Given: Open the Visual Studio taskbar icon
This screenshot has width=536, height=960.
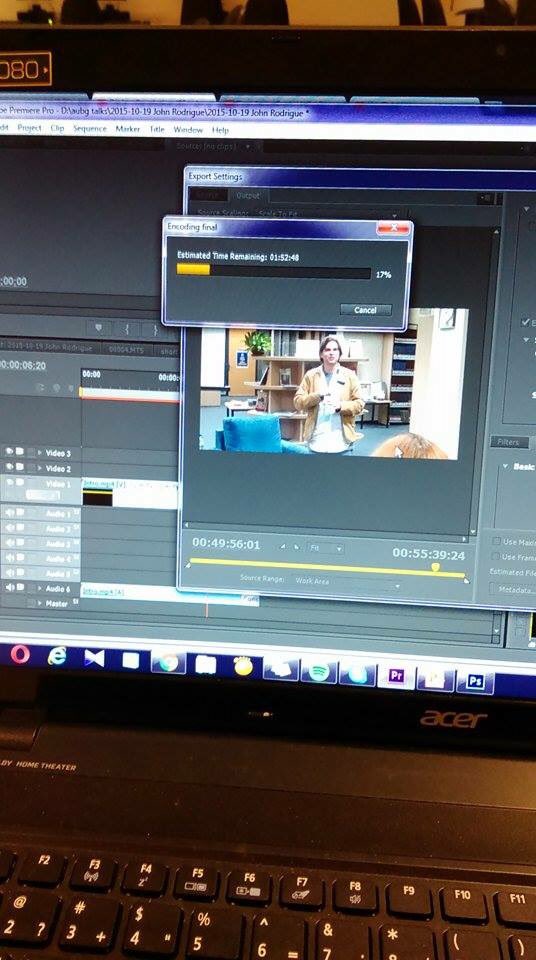Looking at the screenshot, I should click(94, 658).
